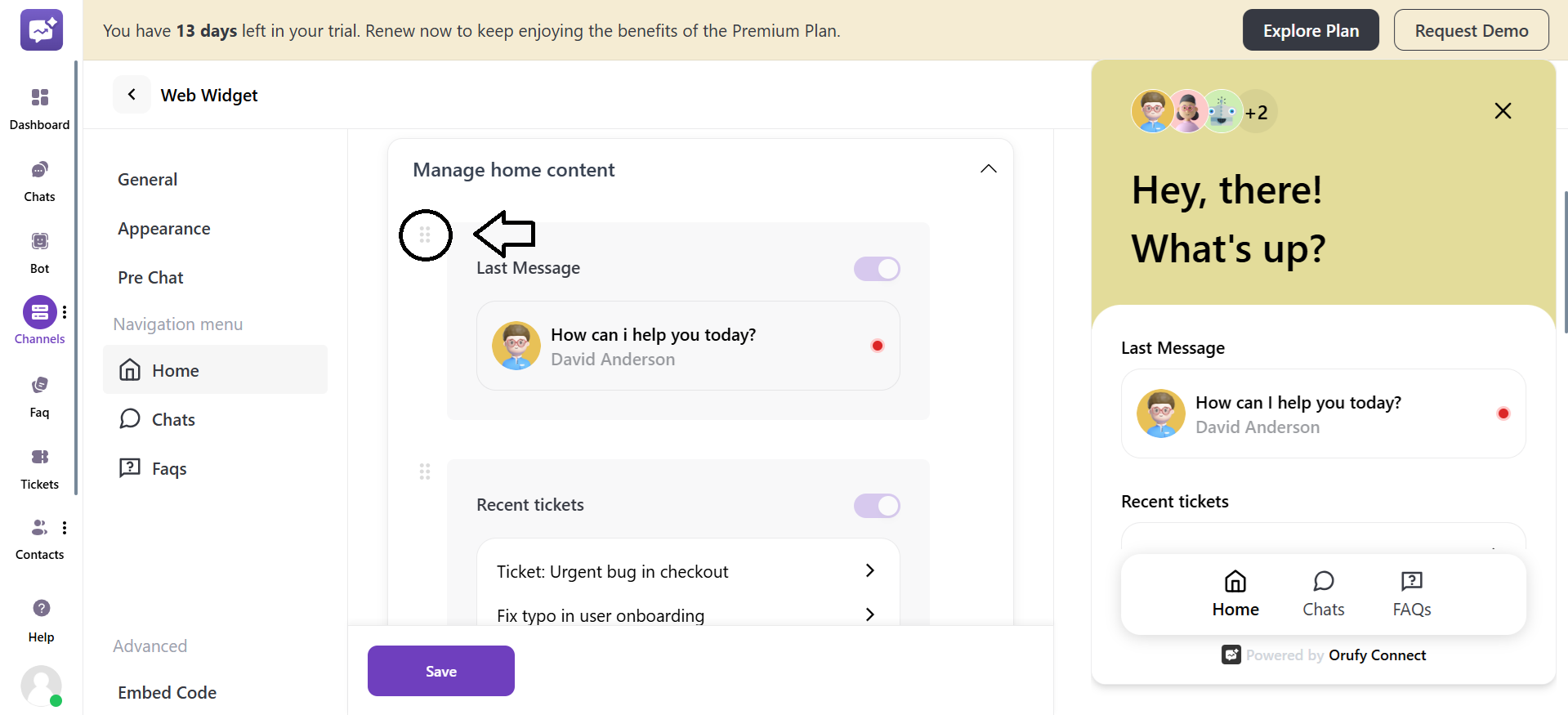Click your profile avatar at the bottom left

point(41,686)
